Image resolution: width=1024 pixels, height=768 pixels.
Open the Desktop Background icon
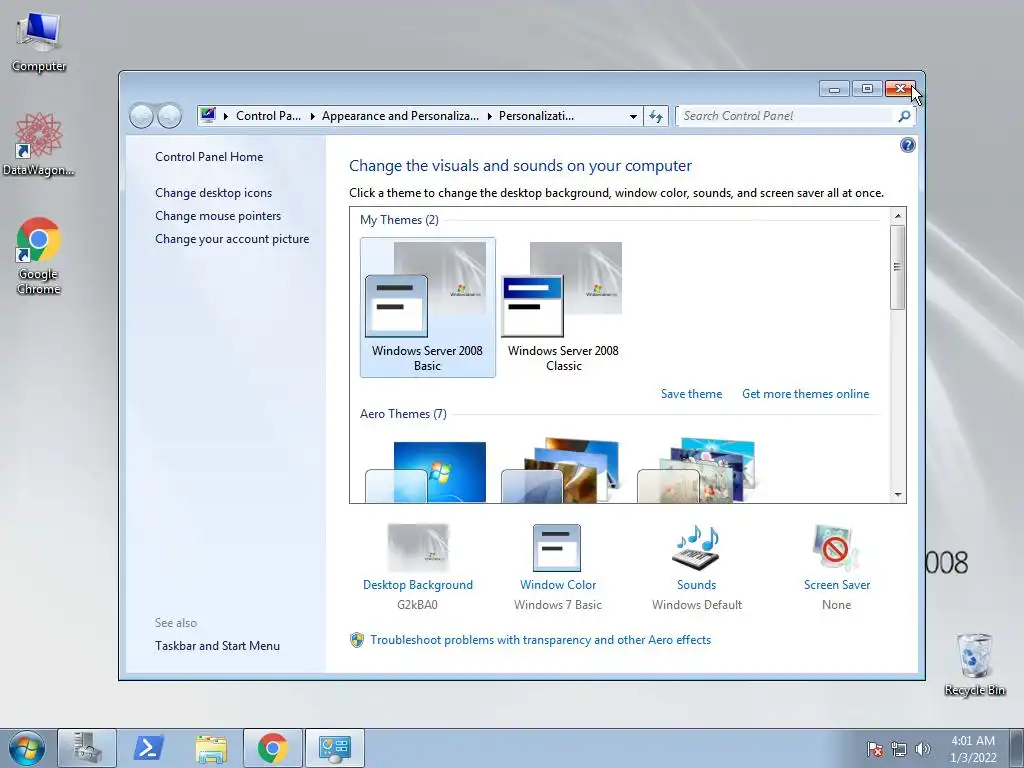click(x=418, y=547)
